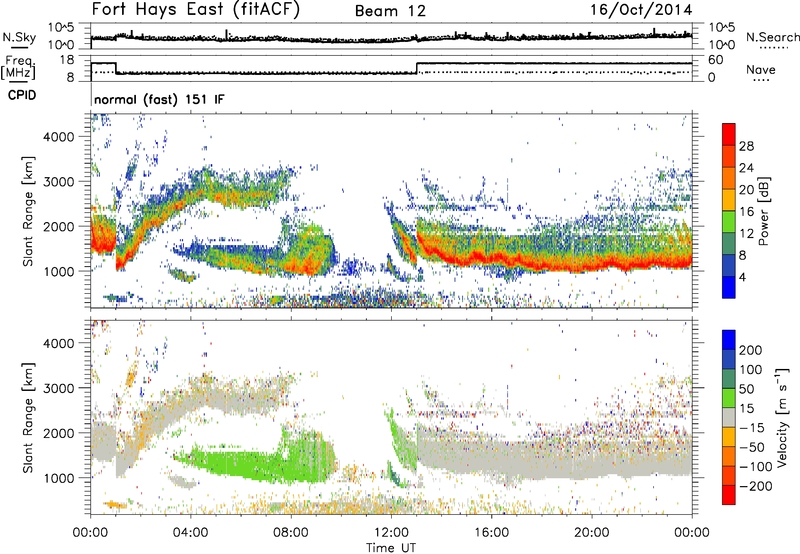Click the '3000' tick on power panel
This screenshot has width=800, height=554.
pos(58,182)
